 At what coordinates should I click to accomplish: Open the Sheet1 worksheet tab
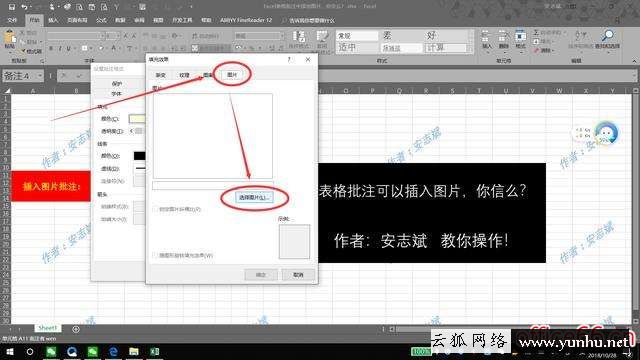point(48,328)
